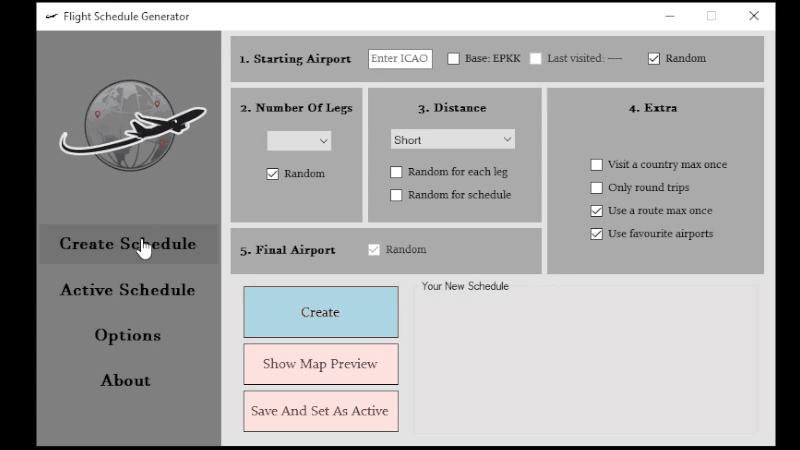Screen dimensions: 800x450
Task: Open the Create Schedule page
Action: coord(128,244)
